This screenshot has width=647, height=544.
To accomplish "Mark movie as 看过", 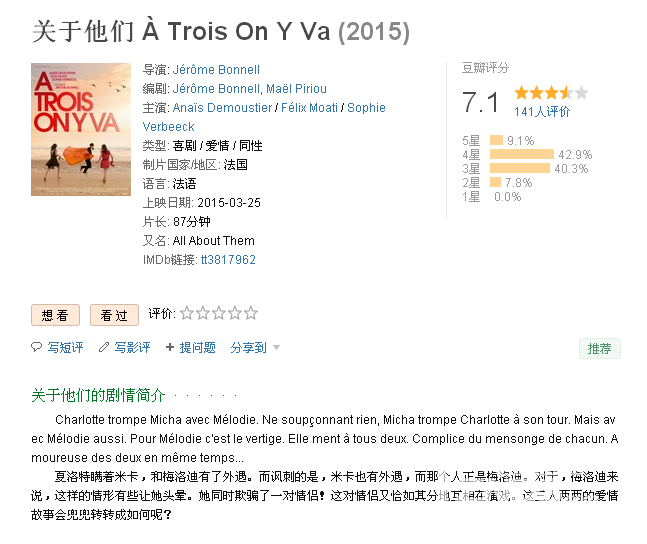I will [x=114, y=315].
